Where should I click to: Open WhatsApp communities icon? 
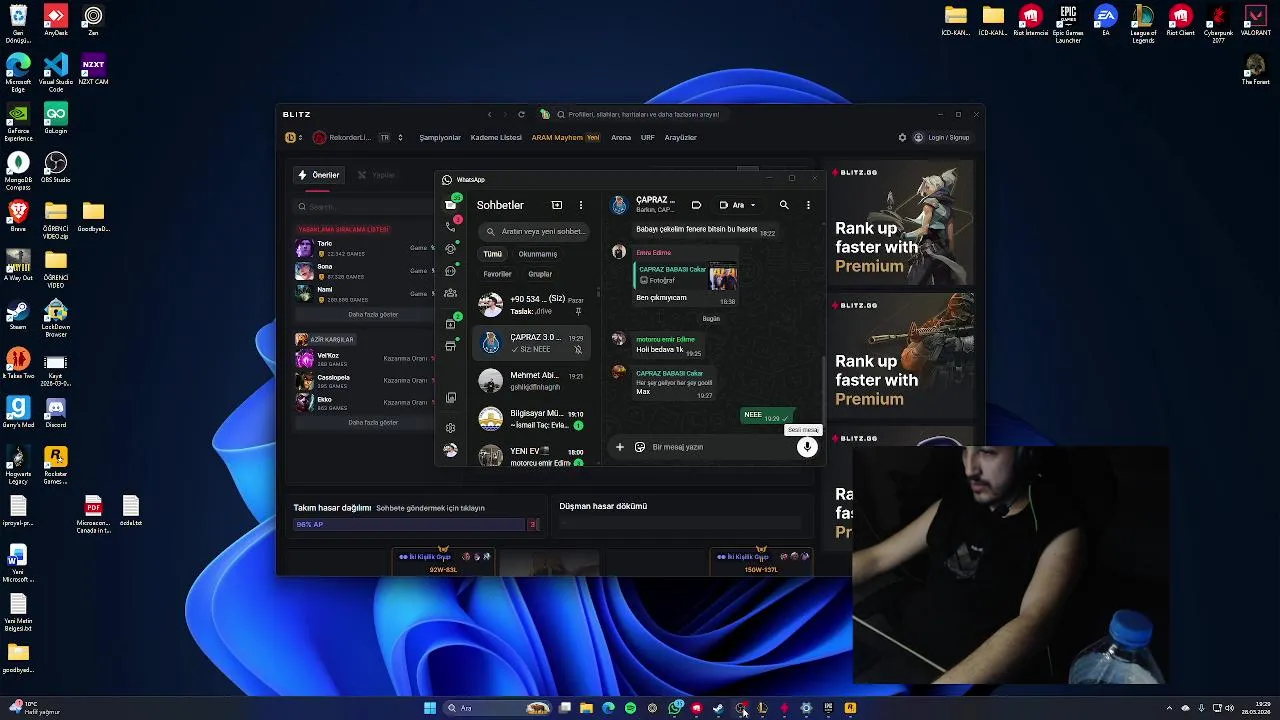coord(451,293)
